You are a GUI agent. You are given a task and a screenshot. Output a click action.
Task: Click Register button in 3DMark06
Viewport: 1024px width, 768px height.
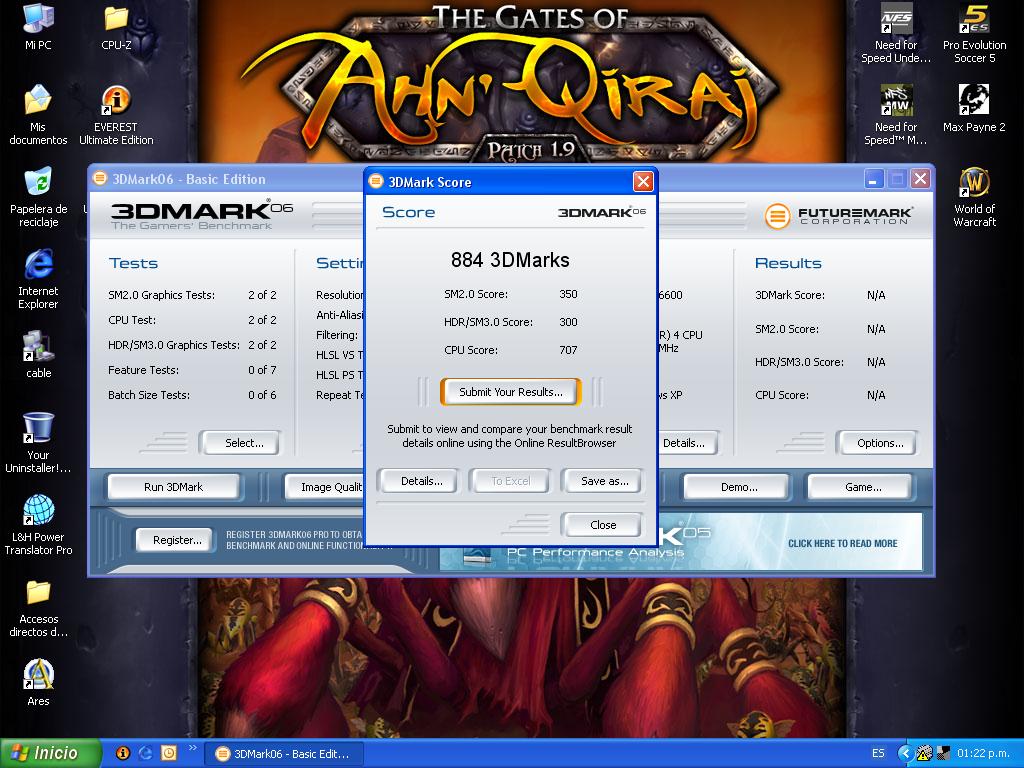tap(176, 540)
